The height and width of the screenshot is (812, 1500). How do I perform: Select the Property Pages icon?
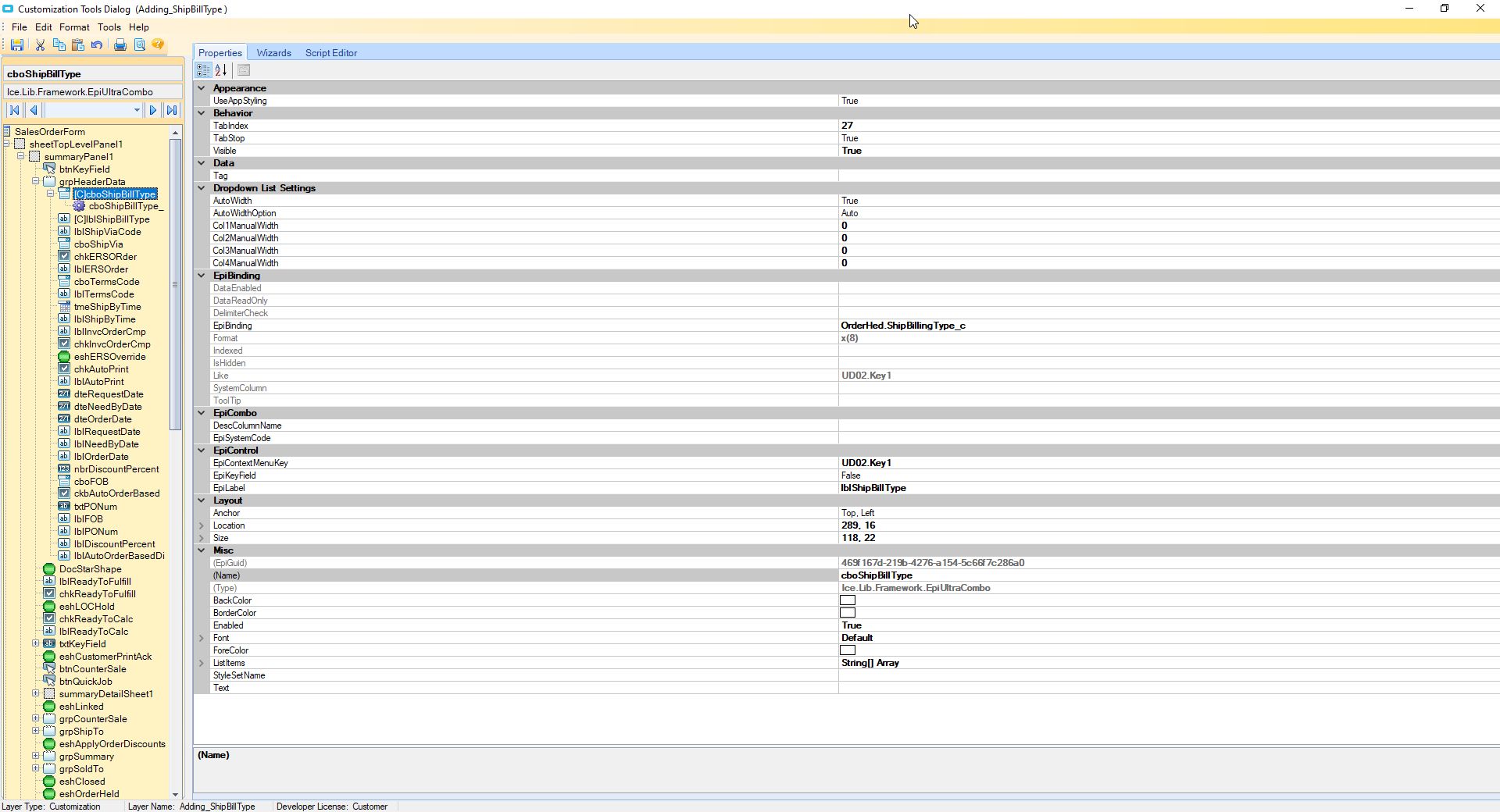(243, 70)
